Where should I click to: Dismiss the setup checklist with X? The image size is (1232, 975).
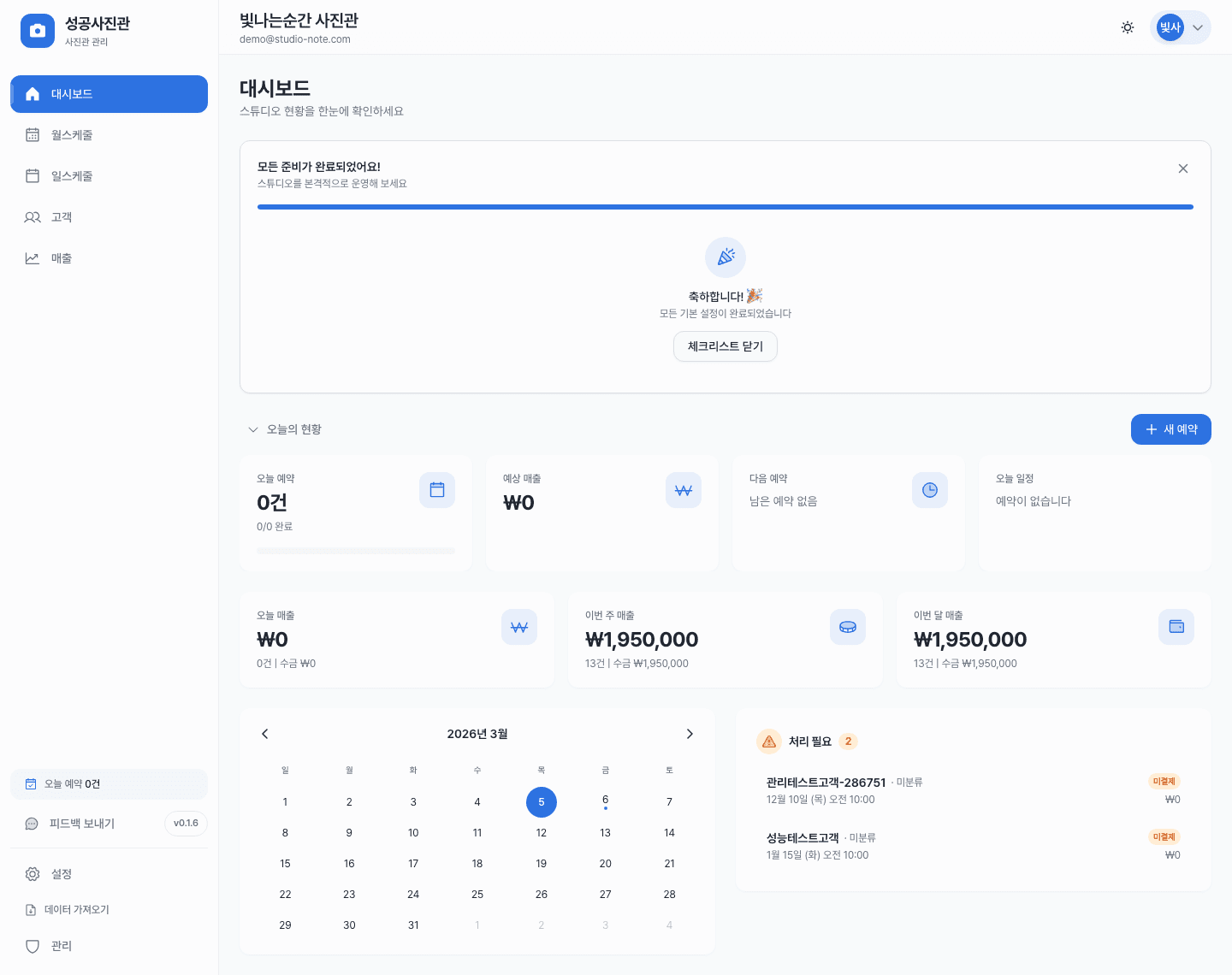tap(1182, 168)
